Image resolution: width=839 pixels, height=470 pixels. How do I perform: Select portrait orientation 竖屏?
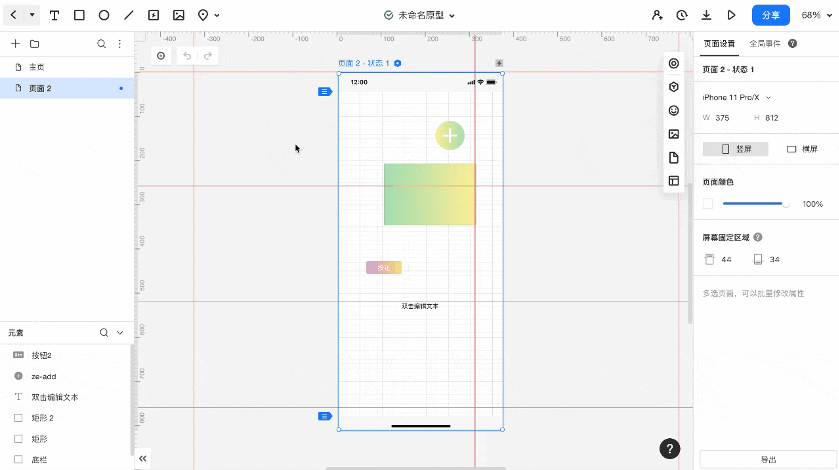click(x=735, y=149)
